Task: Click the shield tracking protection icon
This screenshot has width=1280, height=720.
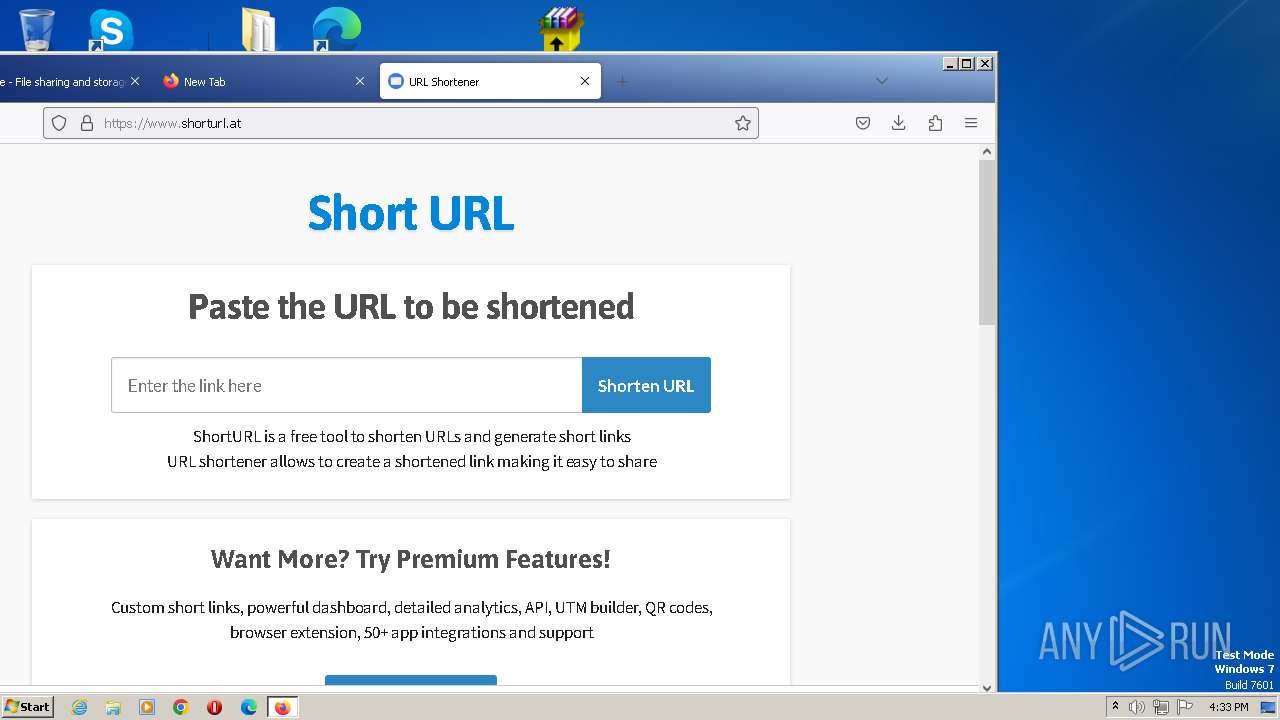Action: [59, 123]
